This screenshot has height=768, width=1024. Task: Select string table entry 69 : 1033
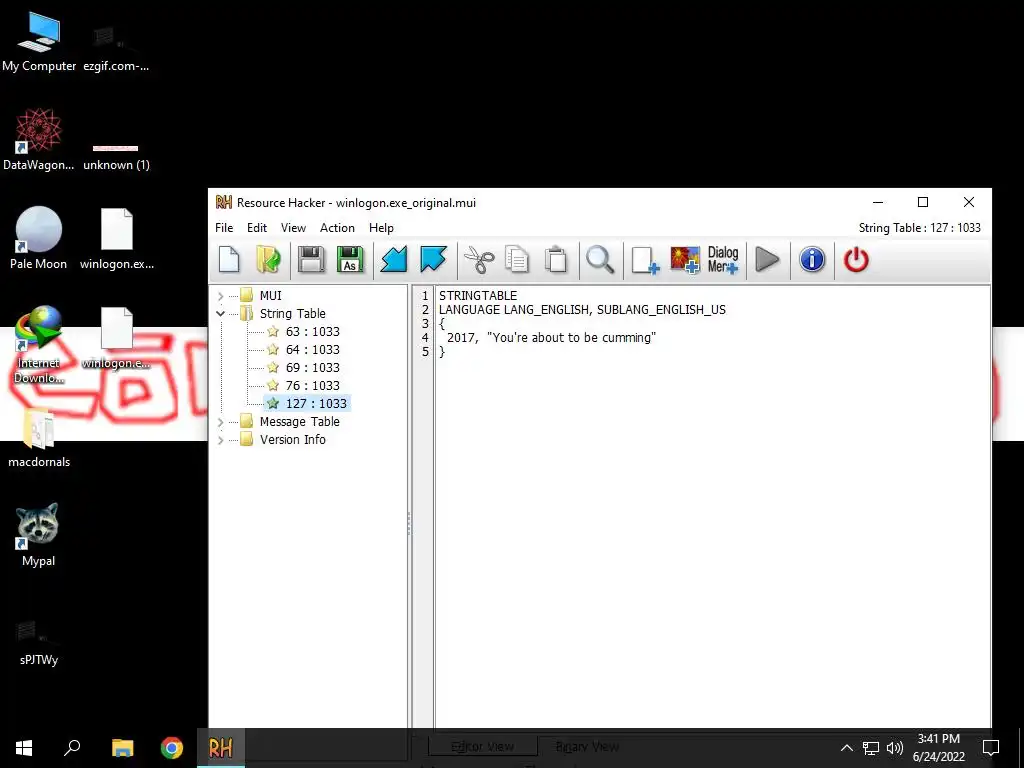312,368
